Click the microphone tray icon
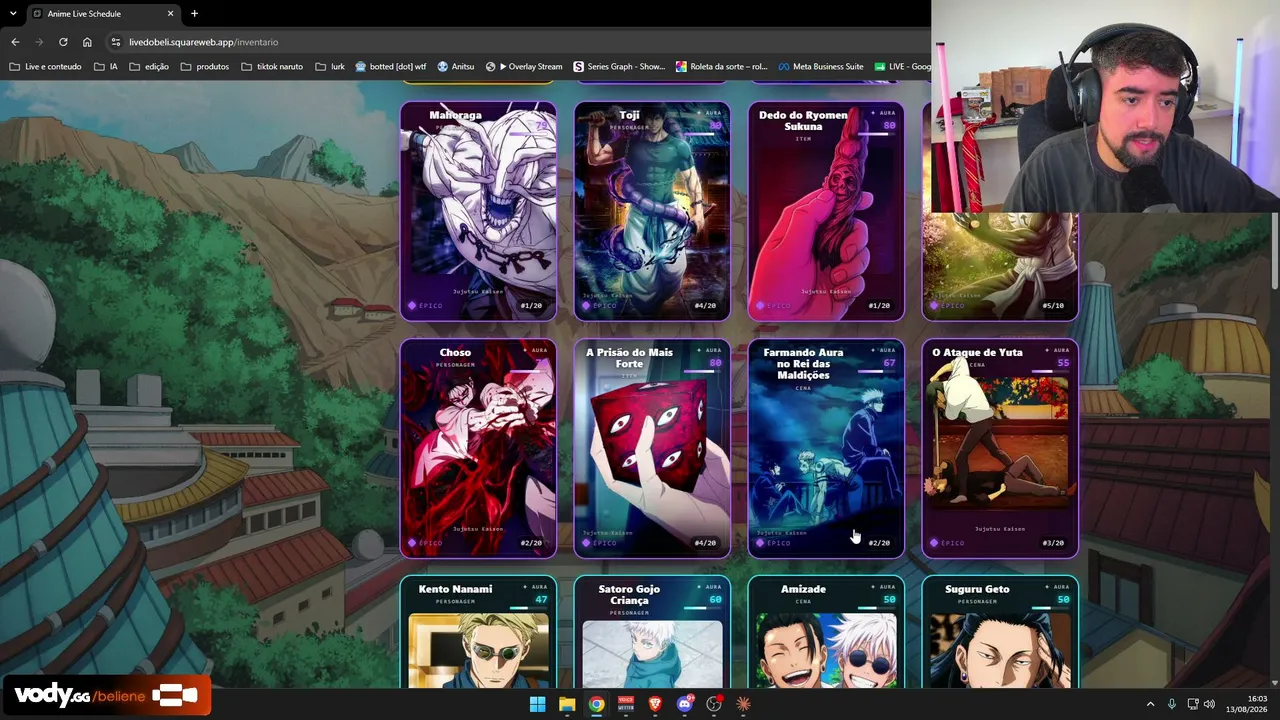Screen dimensions: 1280x720 point(1172,704)
